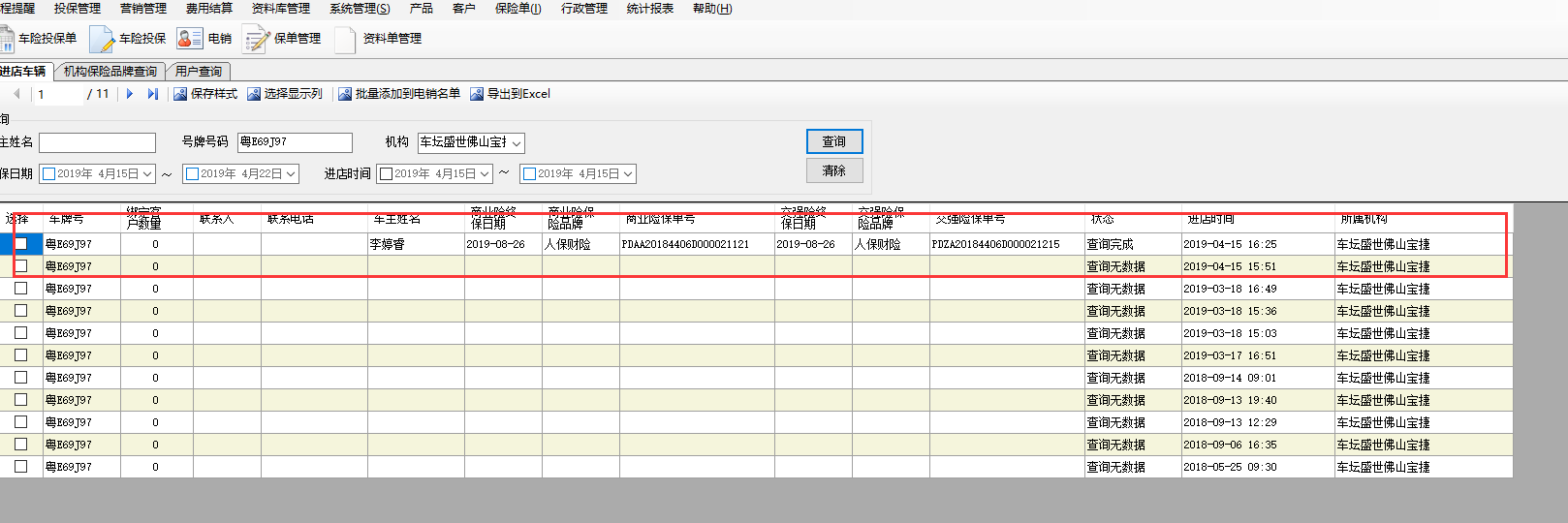
Task: Open 资料单管理 blank page icon
Action: click(345, 39)
